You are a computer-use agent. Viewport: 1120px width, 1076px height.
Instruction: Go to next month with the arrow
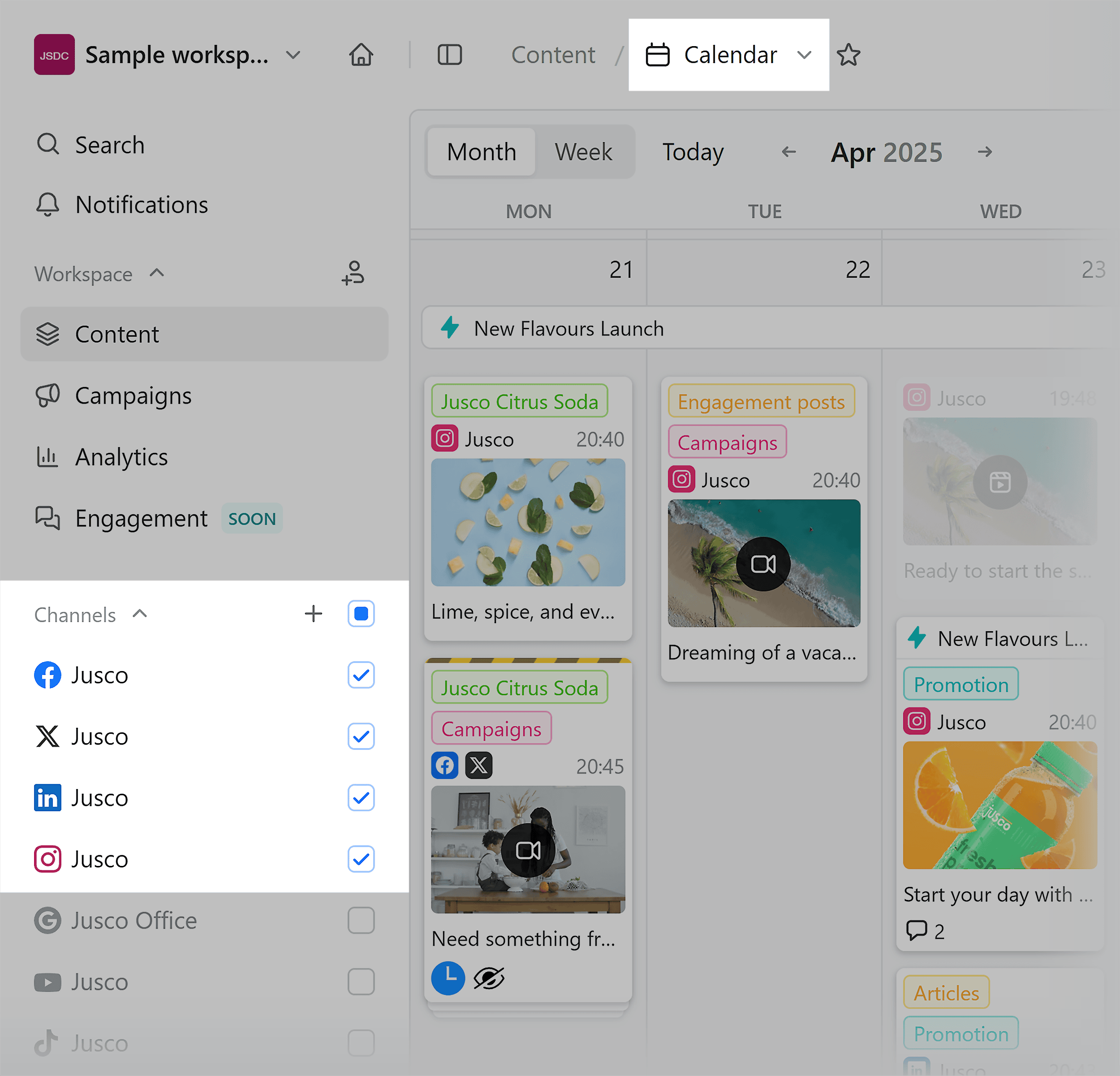pos(985,151)
